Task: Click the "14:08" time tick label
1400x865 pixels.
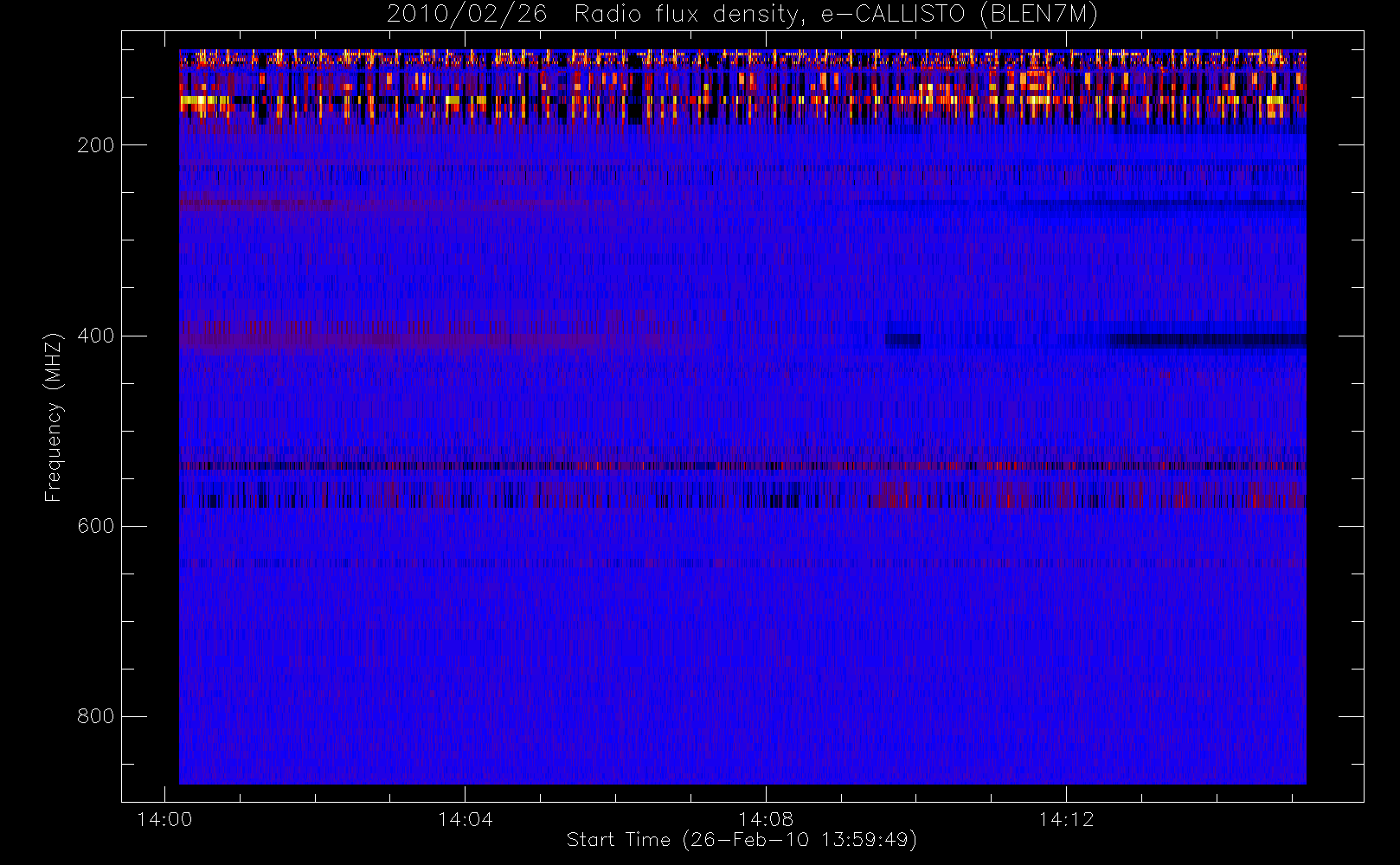Action: tap(766, 819)
